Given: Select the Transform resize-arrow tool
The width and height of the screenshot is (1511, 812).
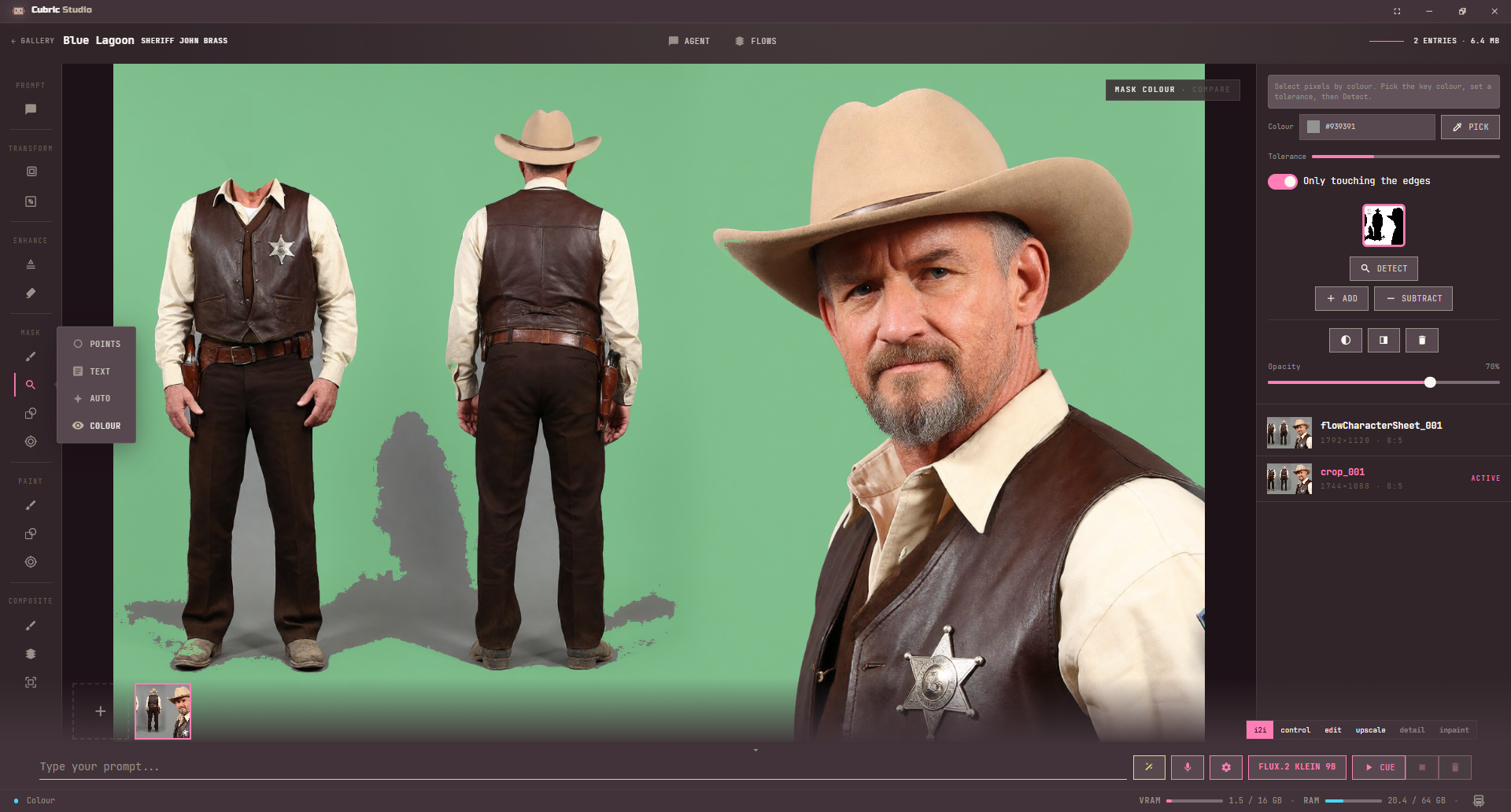Looking at the screenshot, I should pyautogui.click(x=31, y=201).
